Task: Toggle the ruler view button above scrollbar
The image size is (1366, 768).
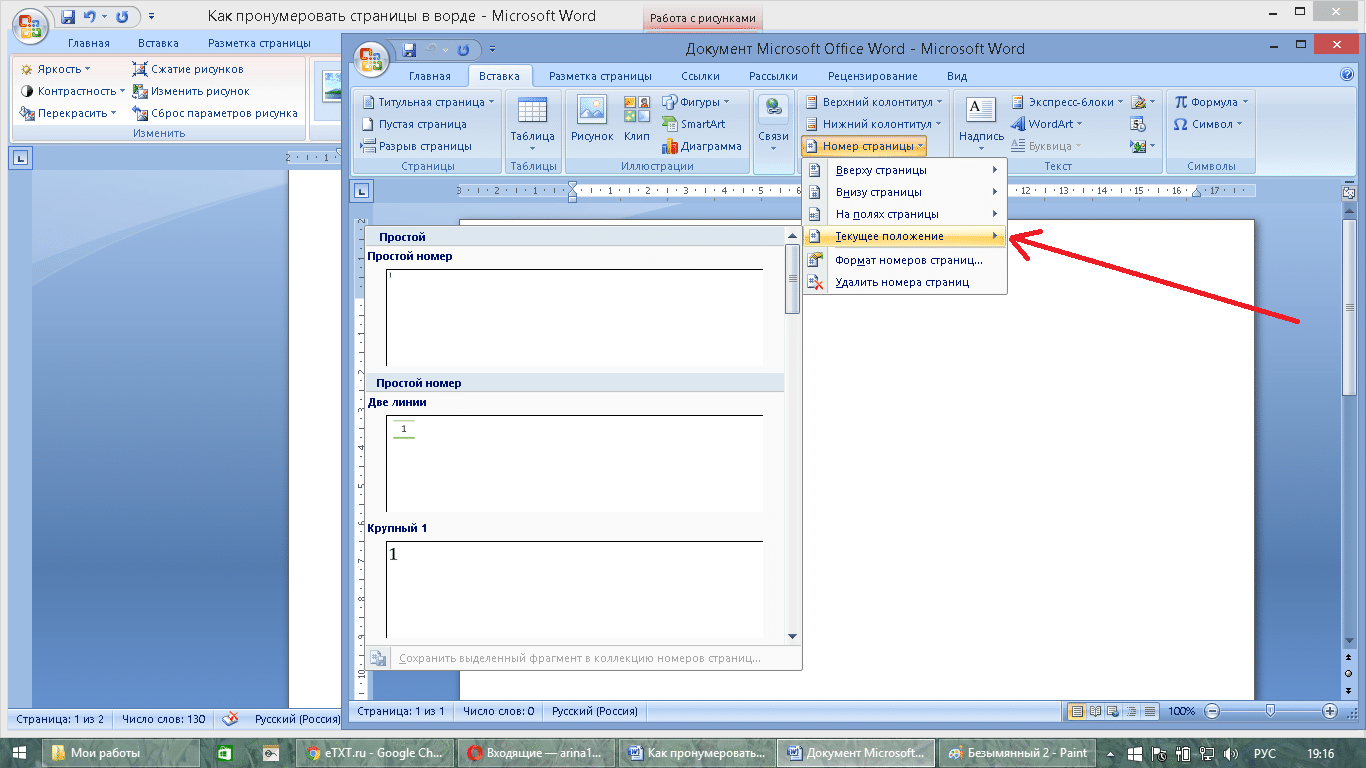Action: (x=1348, y=192)
